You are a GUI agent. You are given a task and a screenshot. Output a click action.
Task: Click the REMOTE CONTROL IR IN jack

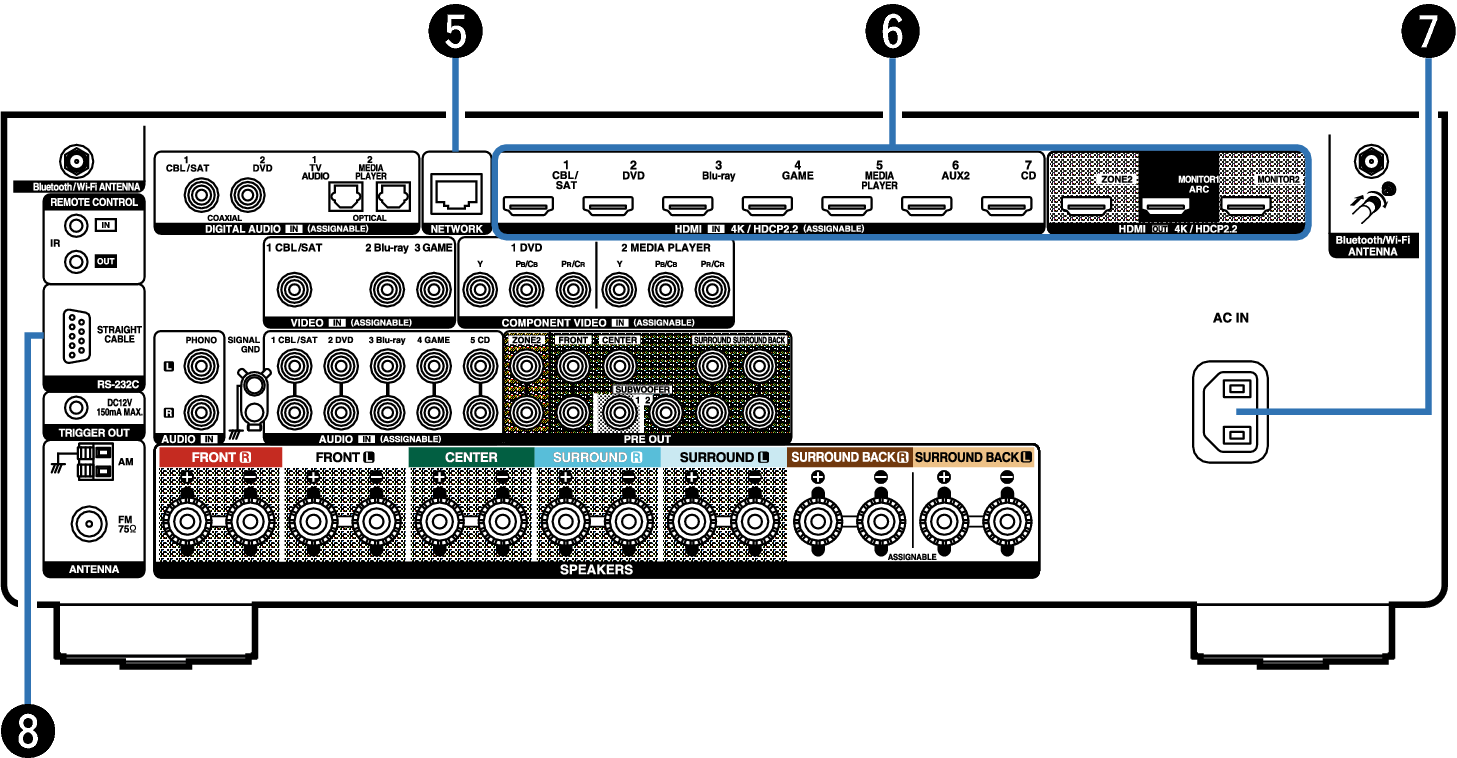click(74, 228)
